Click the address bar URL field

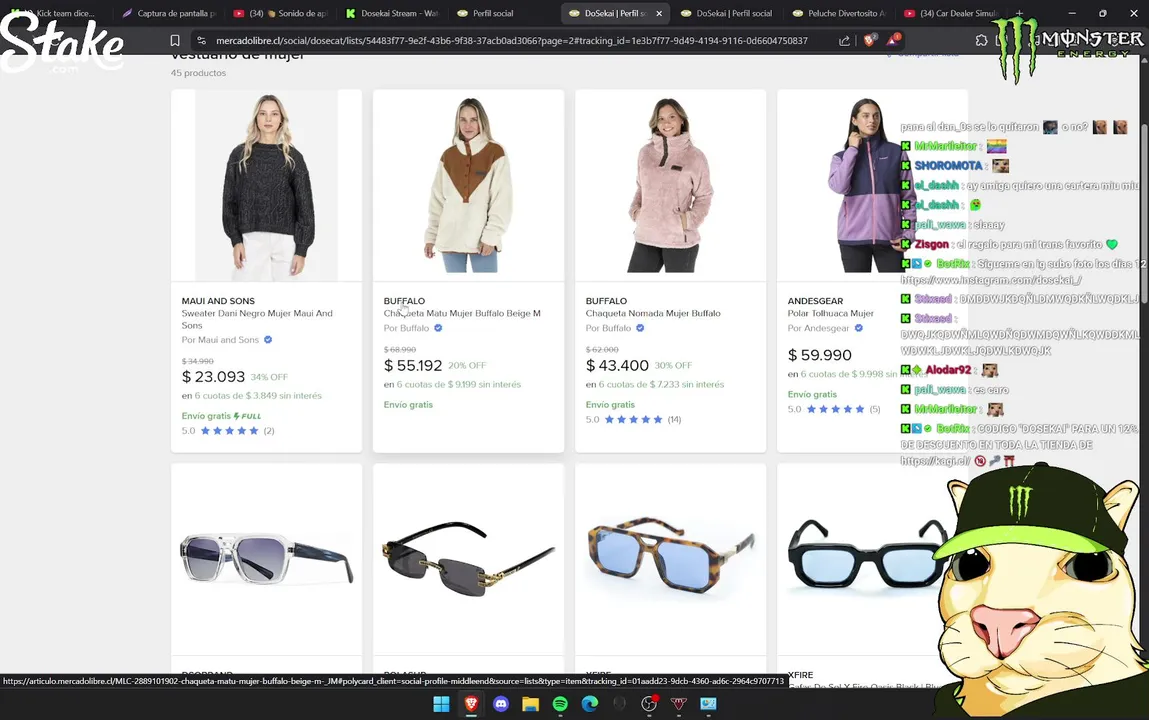pyautogui.click(x=511, y=41)
